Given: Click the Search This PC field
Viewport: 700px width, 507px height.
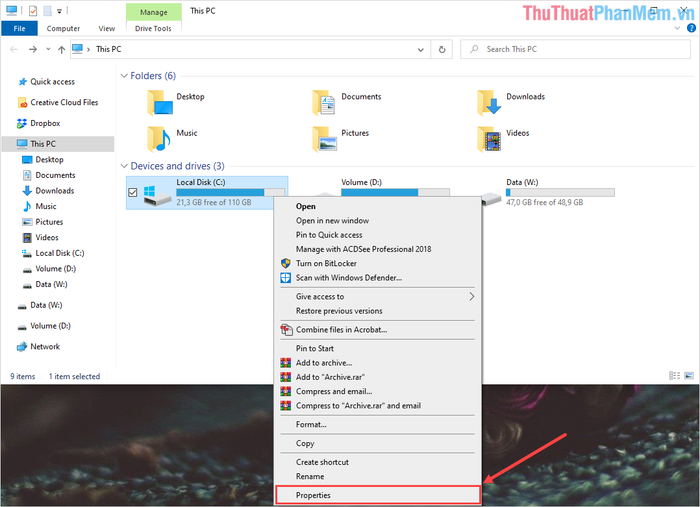Looking at the screenshot, I should tap(575, 50).
